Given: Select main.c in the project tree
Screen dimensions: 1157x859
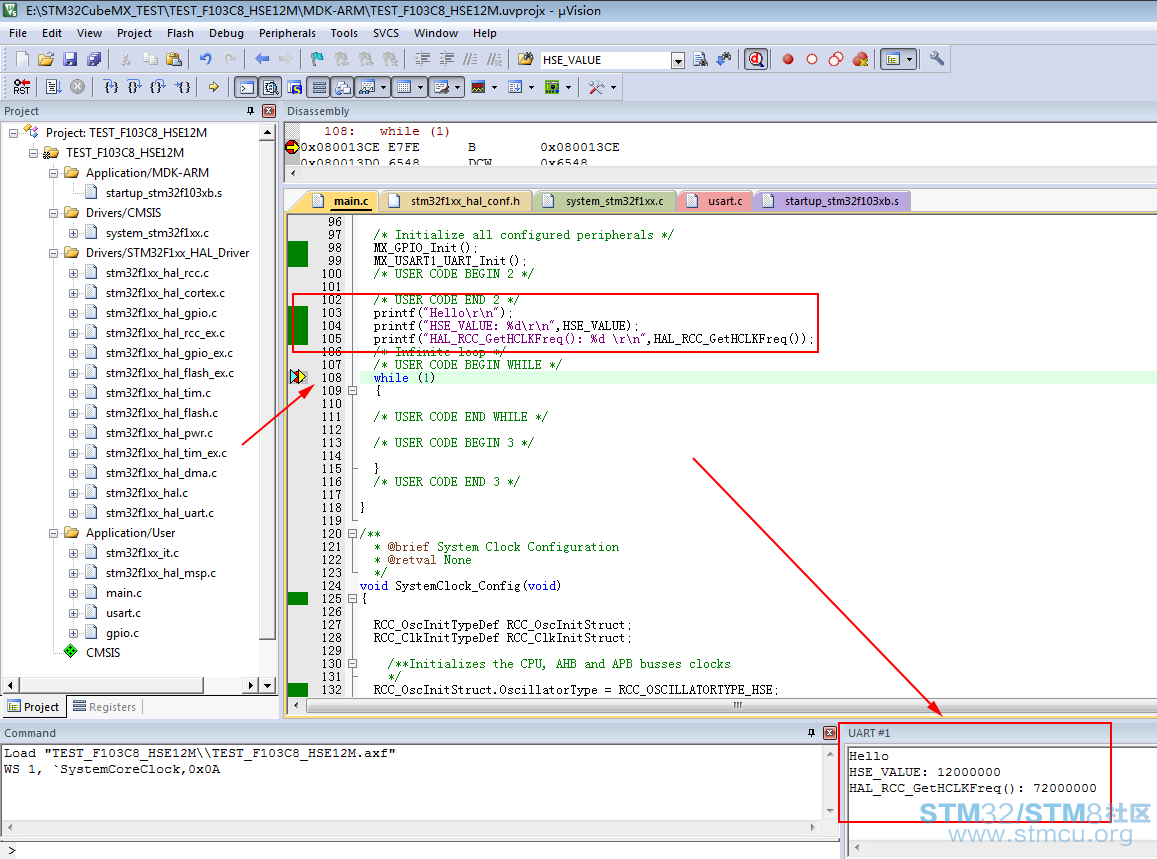Looking at the screenshot, I should click(124, 593).
